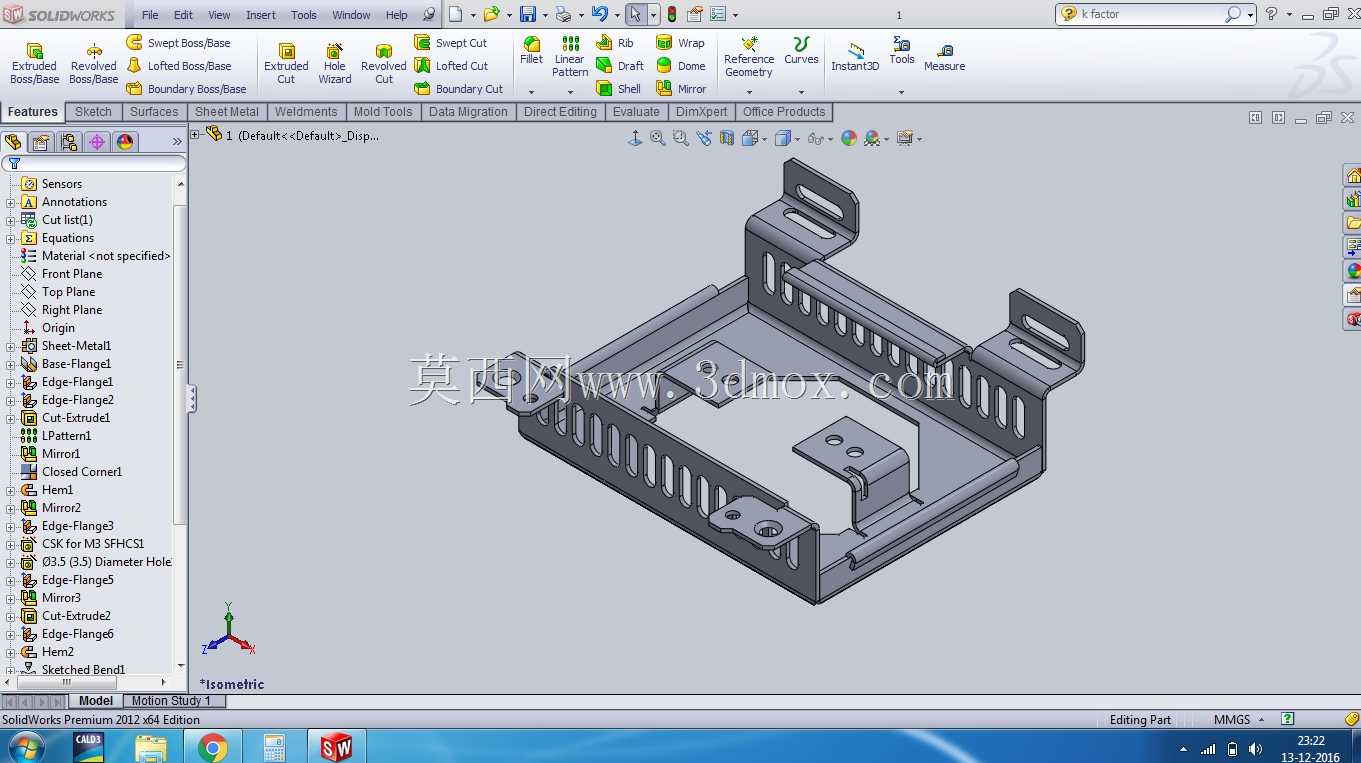Open the View menu
The height and width of the screenshot is (763, 1361).
click(x=219, y=15)
